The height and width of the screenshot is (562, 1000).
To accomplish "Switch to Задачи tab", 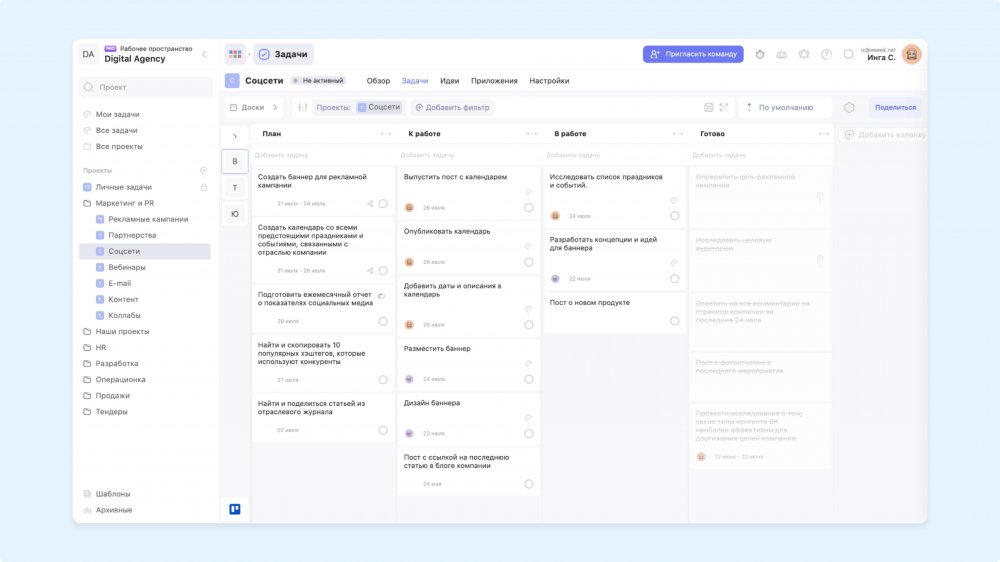I will point(415,80).
